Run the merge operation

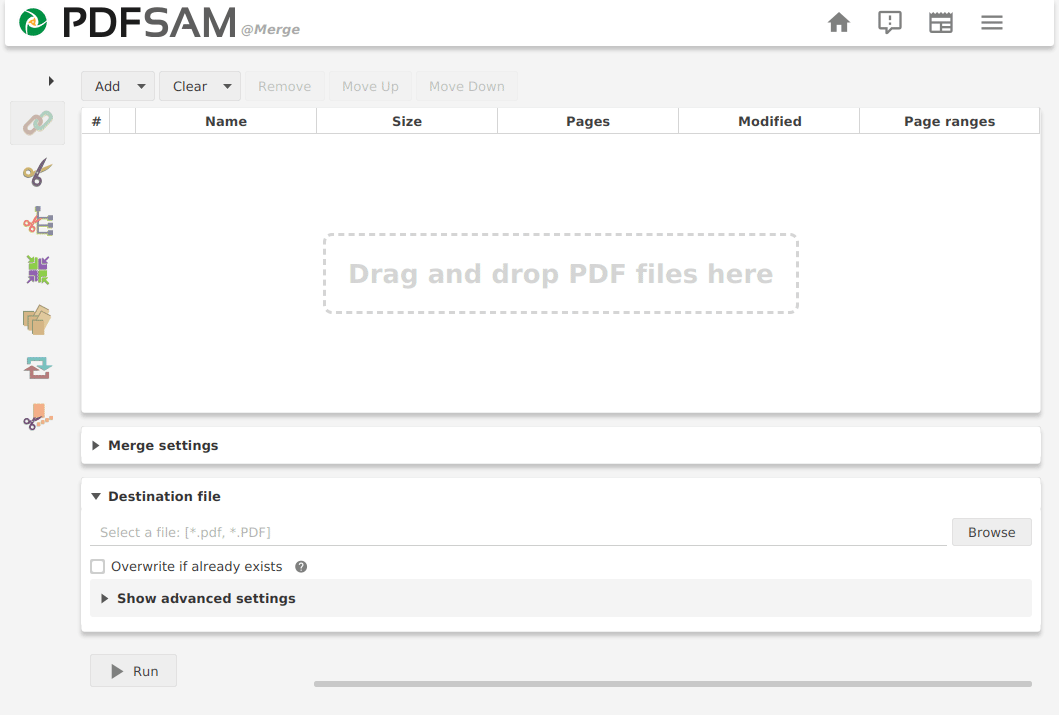coord(133,670)
